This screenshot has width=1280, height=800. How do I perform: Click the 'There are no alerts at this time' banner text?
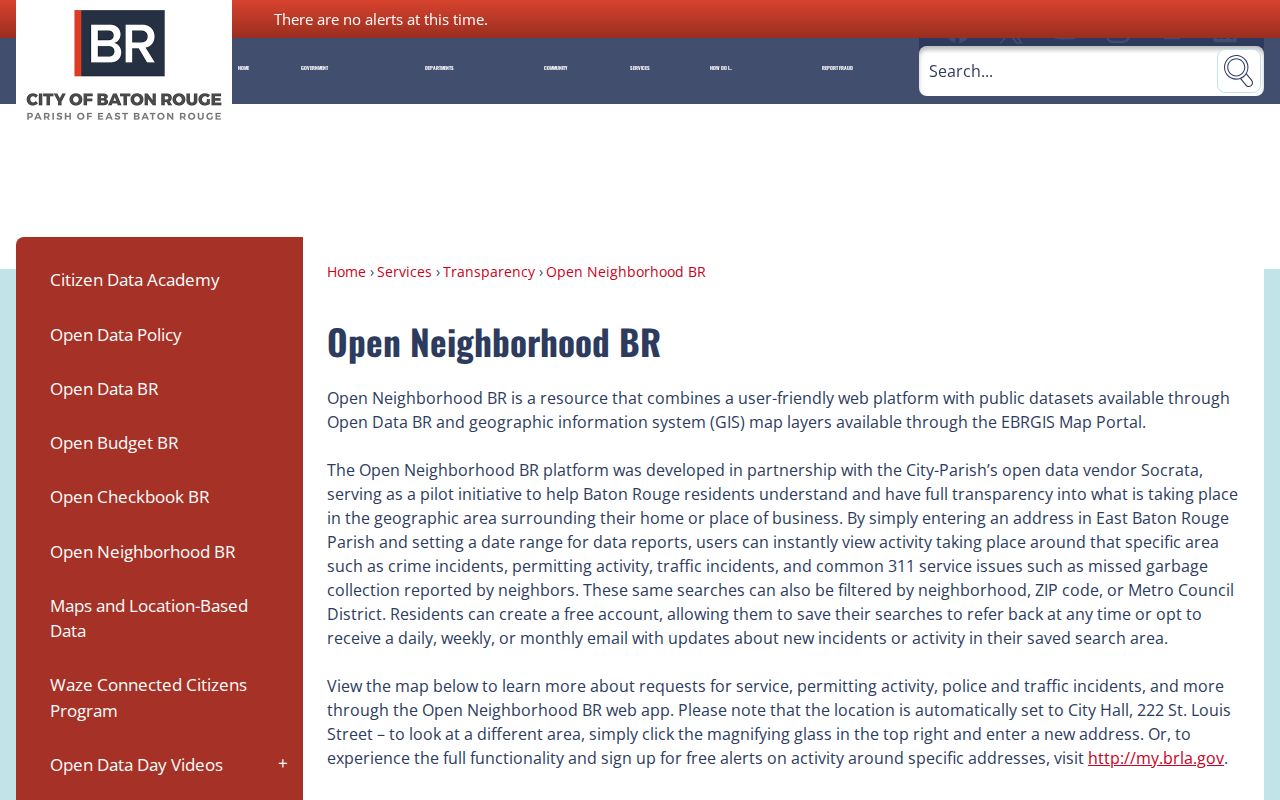pos(381,19)
